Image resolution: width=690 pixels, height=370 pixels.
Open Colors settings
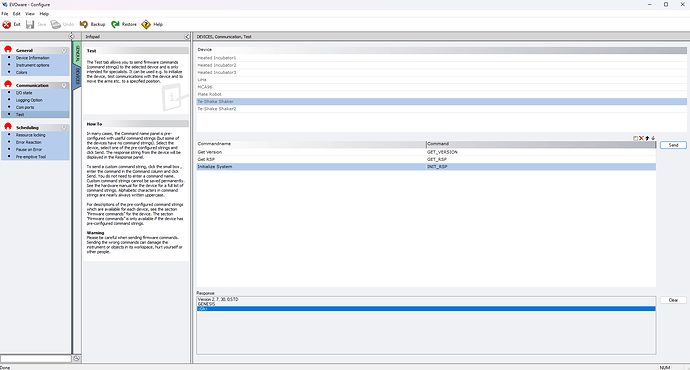[22, 73]
